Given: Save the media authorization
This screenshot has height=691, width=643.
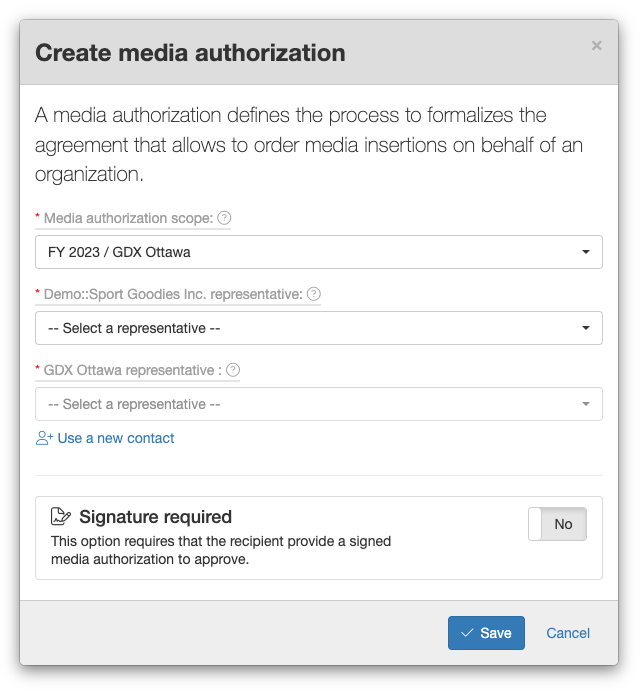Looking at the screenshot, I should 486,633.
